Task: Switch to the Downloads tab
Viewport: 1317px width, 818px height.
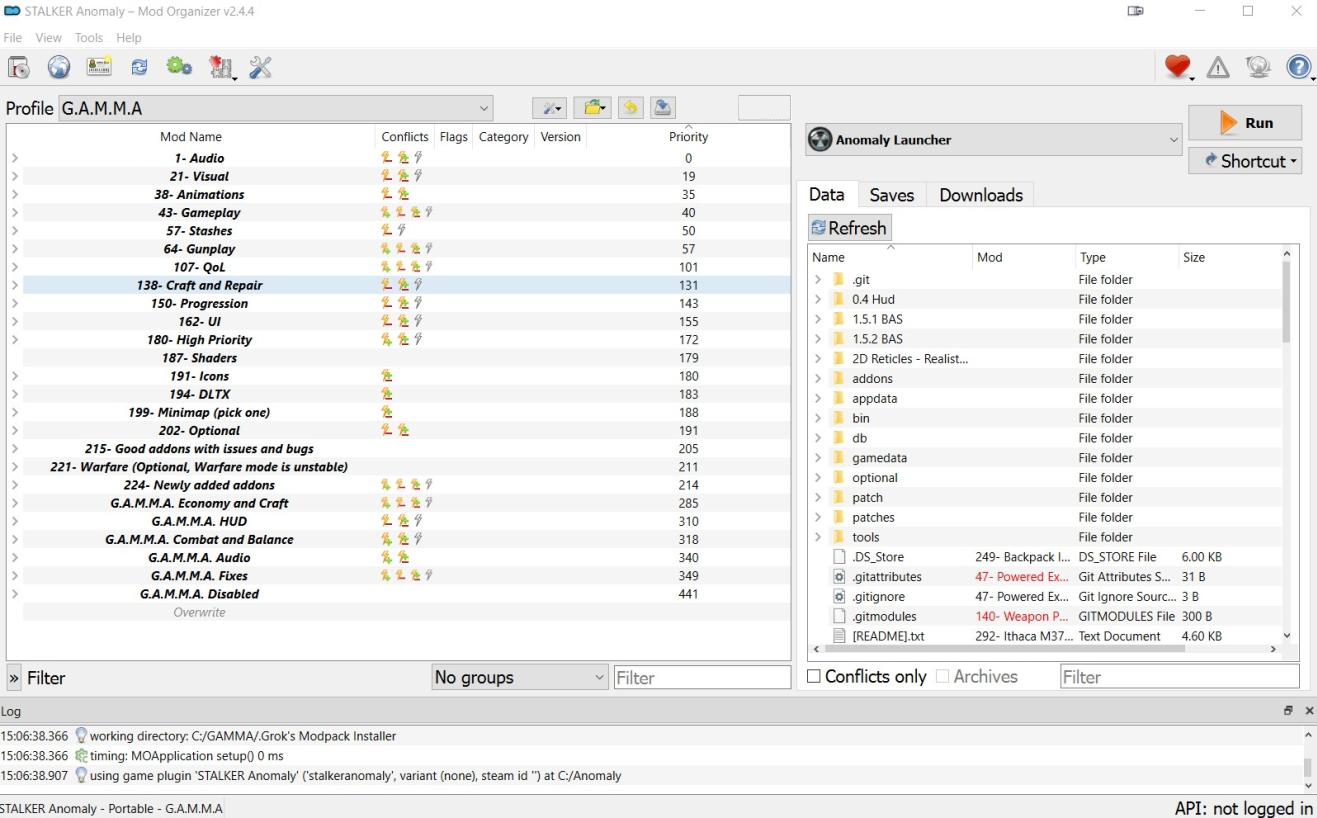Action: click(980, 195)
